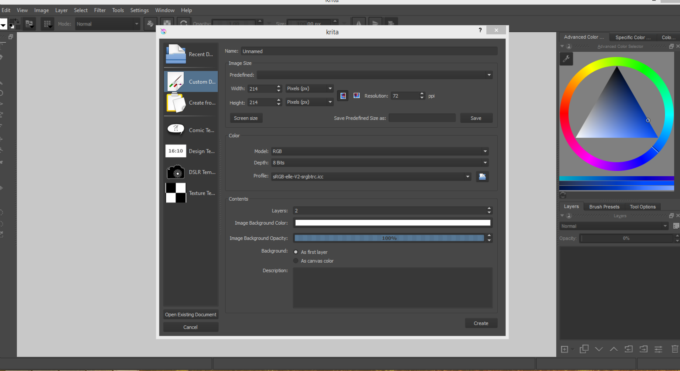Screen dimensions: 680x371
Task: Click the move layer out of group icon
Action: tap(628, 349)
